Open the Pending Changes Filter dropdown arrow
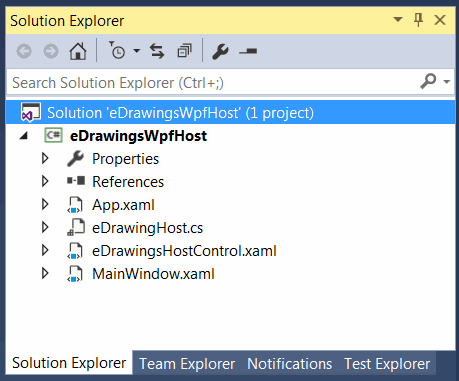 [137, 51]
